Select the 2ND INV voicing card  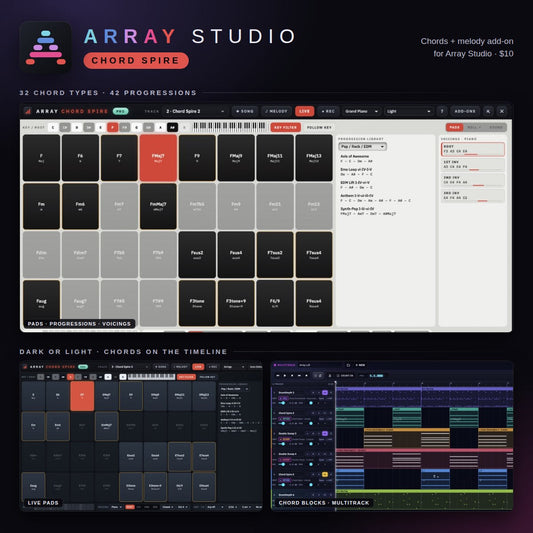[x=473, y=180]
